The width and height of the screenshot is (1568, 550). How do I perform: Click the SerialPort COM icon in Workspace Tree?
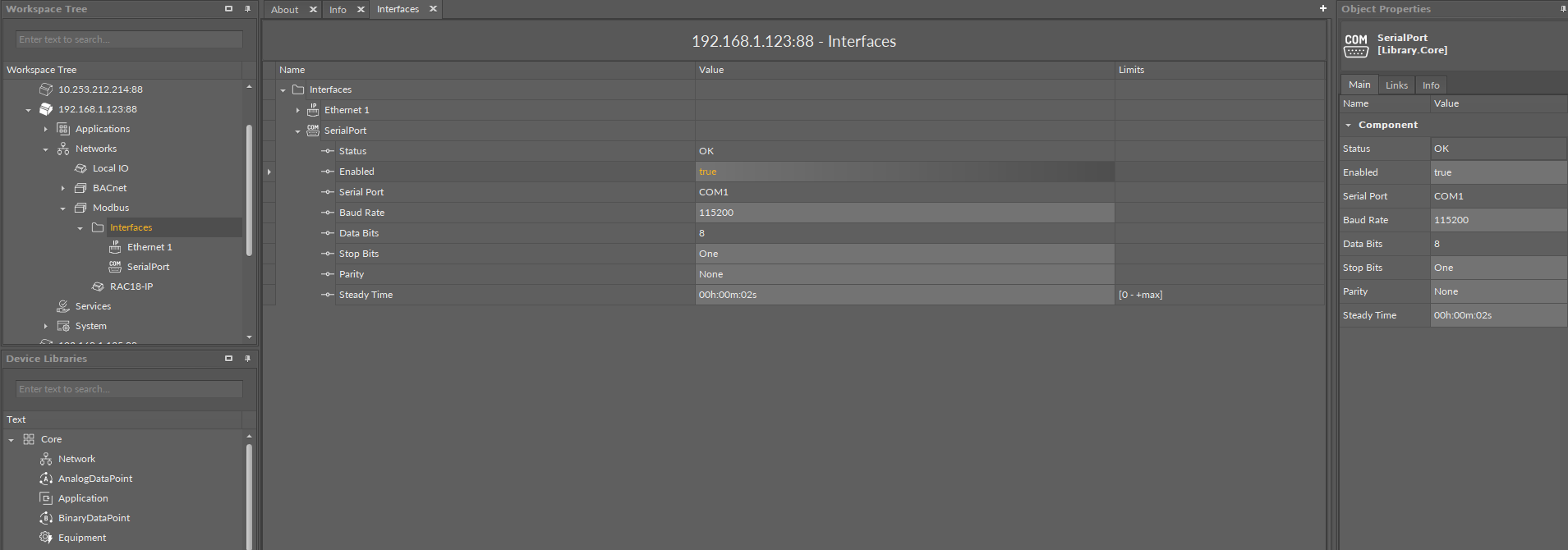click(115, 267)
